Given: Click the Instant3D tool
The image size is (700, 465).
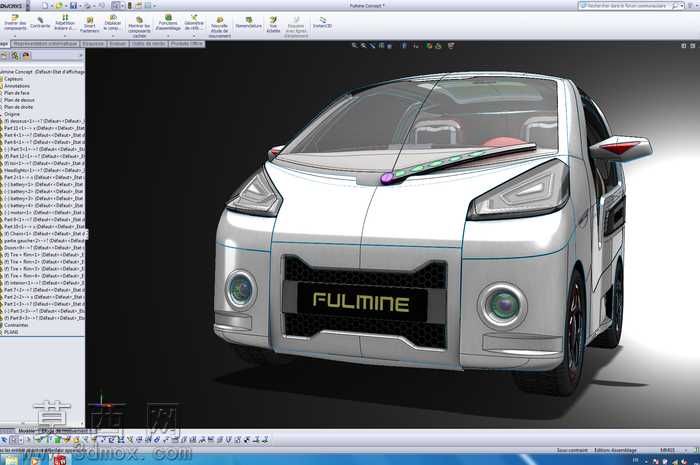Looking at the screenshot, I should coord(322,23).
